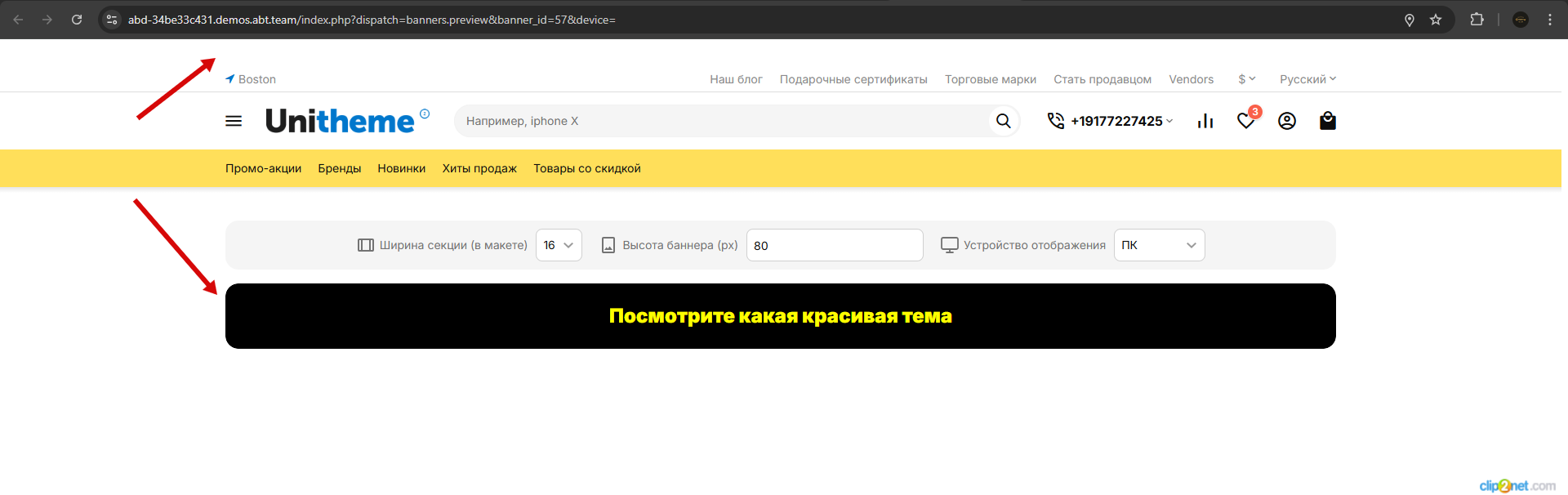This screenshot has height=495, width=1568.
Task: Click the Boston location selector
Action: [252, 79]
